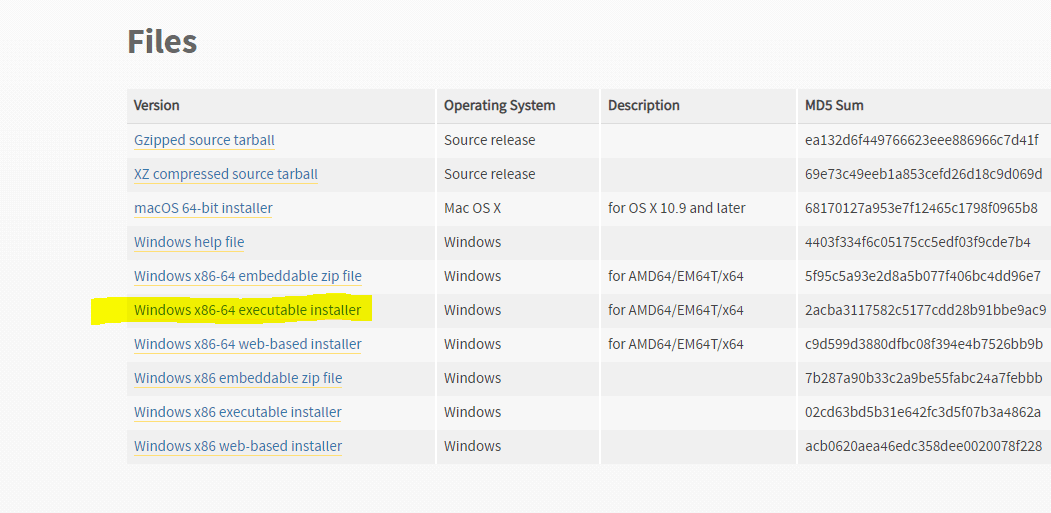Select Windows x86-64 web-based installer link
Viewport: 1051px width, 513px height.
248,344
